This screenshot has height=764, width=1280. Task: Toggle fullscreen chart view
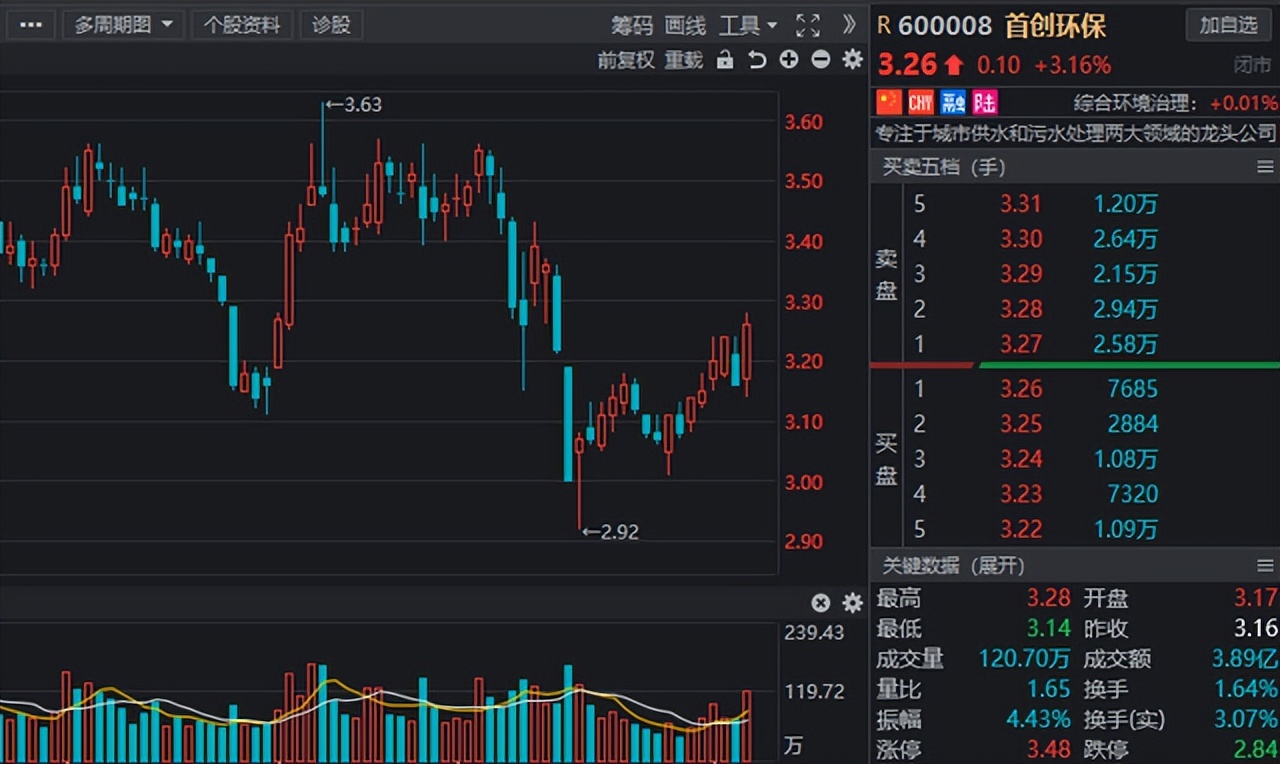click(808, 25)
